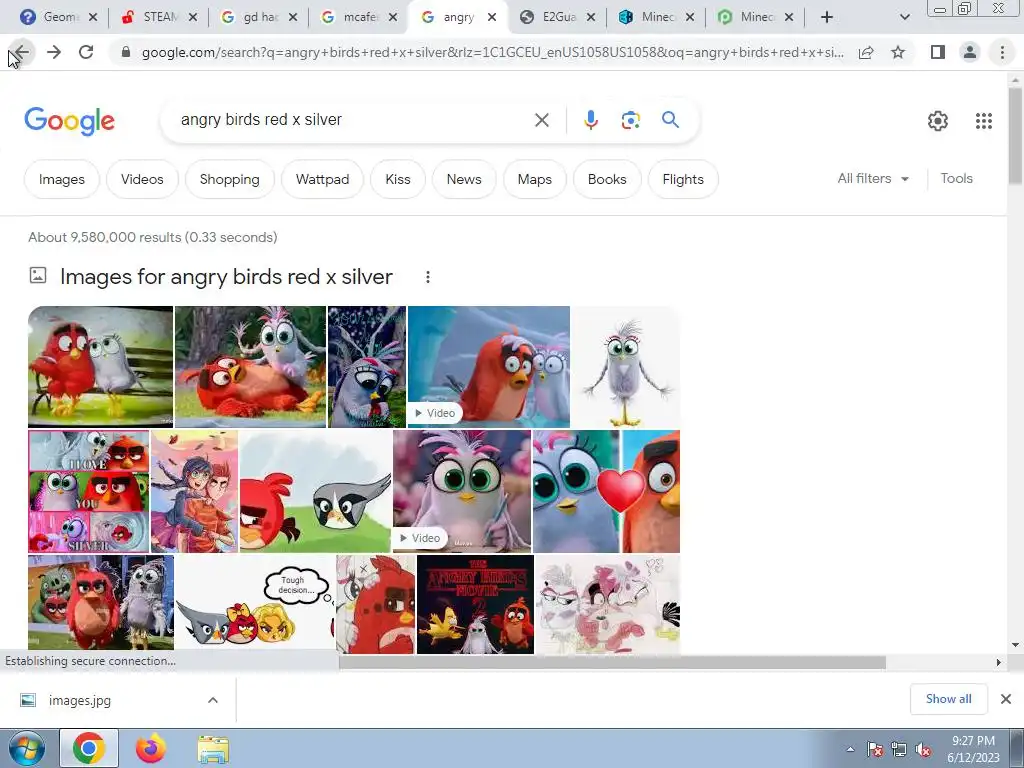The image size is (1024, 768).
Task: Open the Angry Birds Movie 2 poster thumbnail
Action: (475, 604)
